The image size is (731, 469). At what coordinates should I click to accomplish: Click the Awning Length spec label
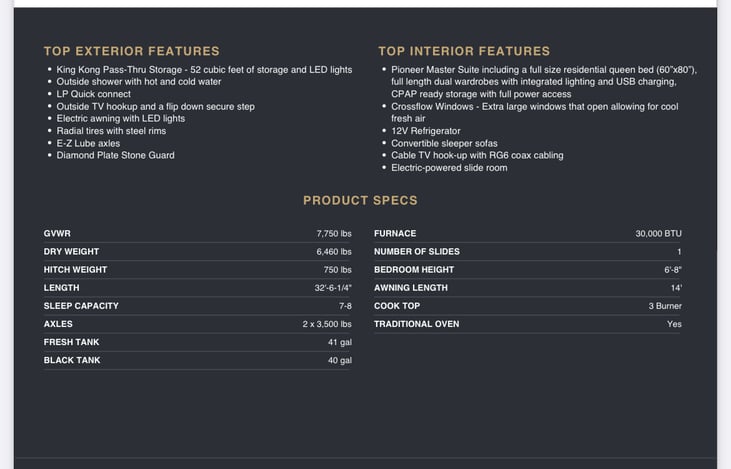click(410, 288)
